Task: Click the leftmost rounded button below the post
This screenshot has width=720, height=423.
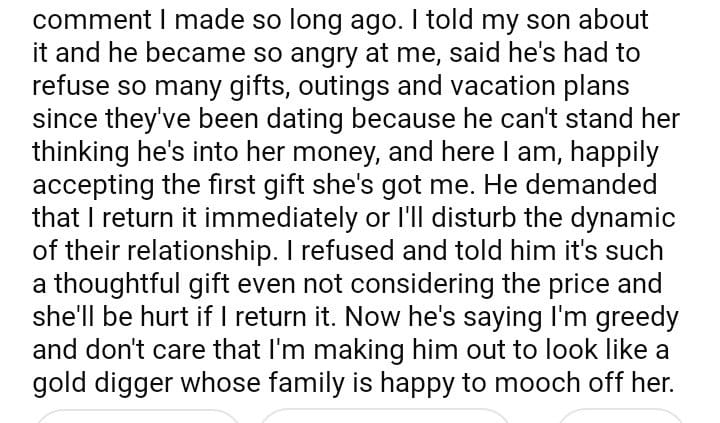Action: click(138, 416)
